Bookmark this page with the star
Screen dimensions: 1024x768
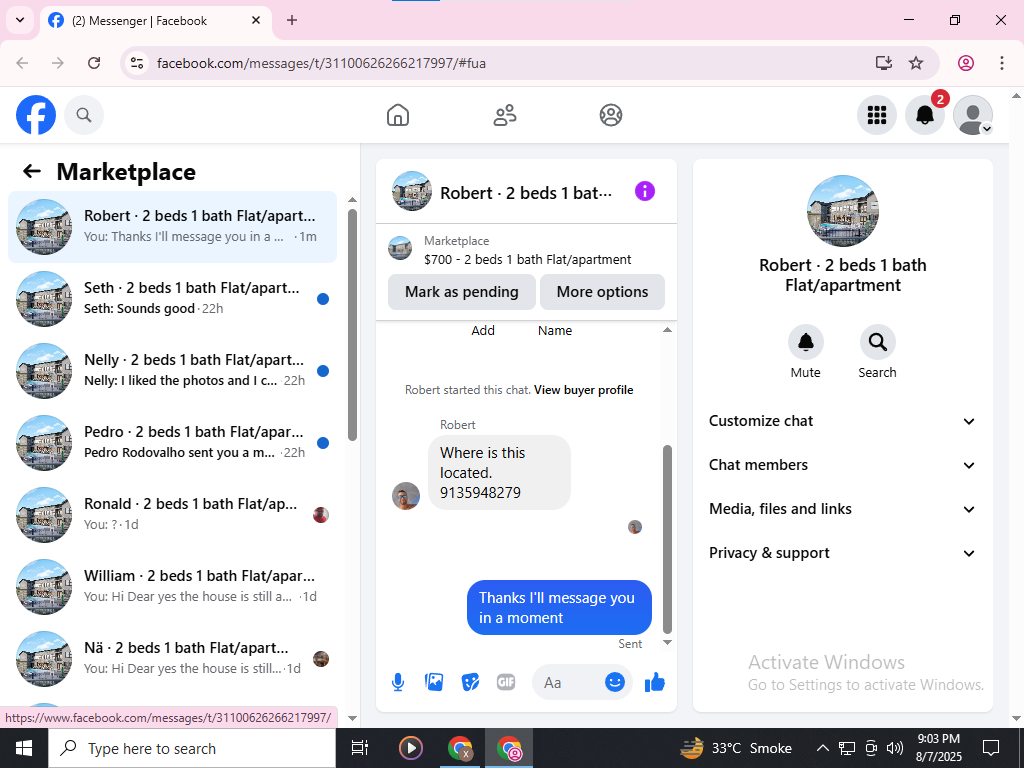point(916,63)
